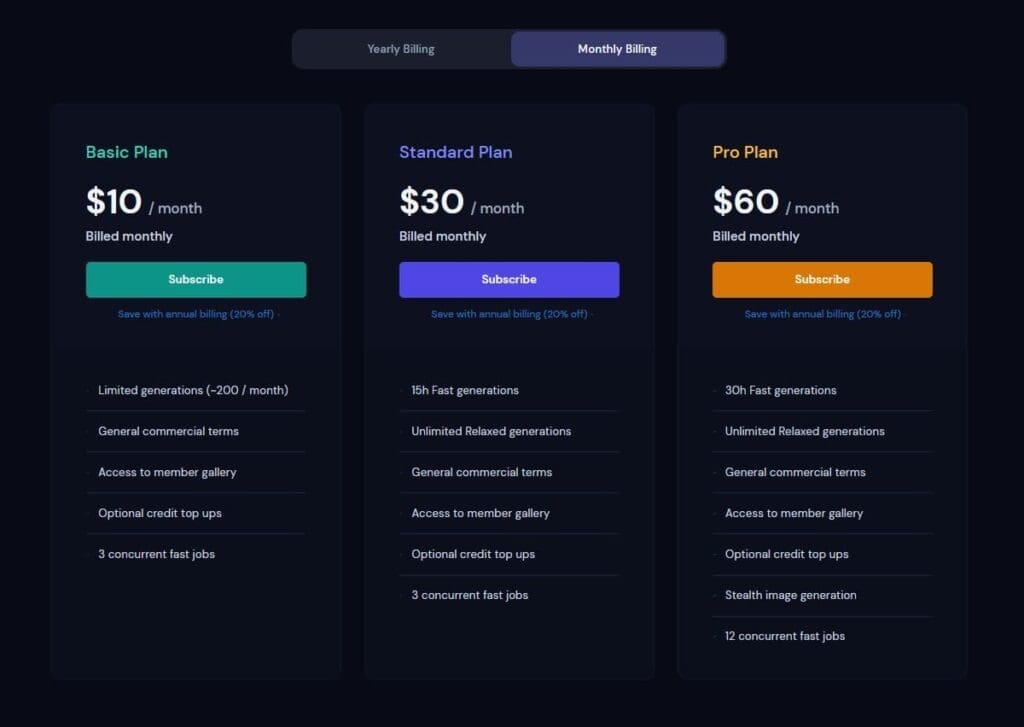Open annual billing savings link under Pro

822,314
